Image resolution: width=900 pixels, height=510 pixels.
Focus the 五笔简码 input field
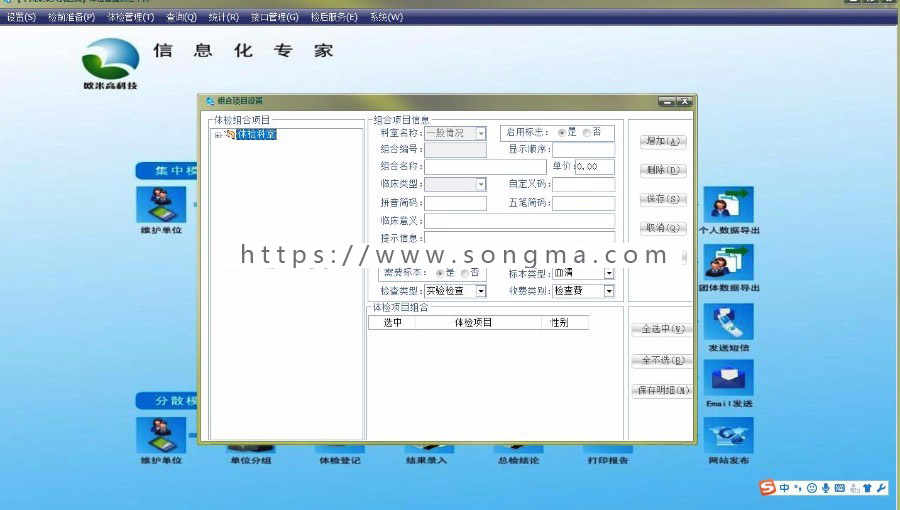pos(583,203)
